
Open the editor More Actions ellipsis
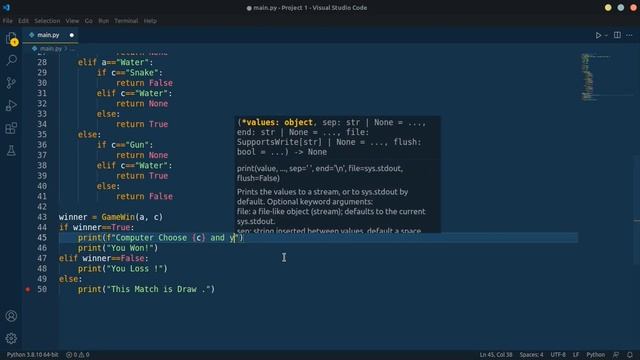tap(629, 35)
